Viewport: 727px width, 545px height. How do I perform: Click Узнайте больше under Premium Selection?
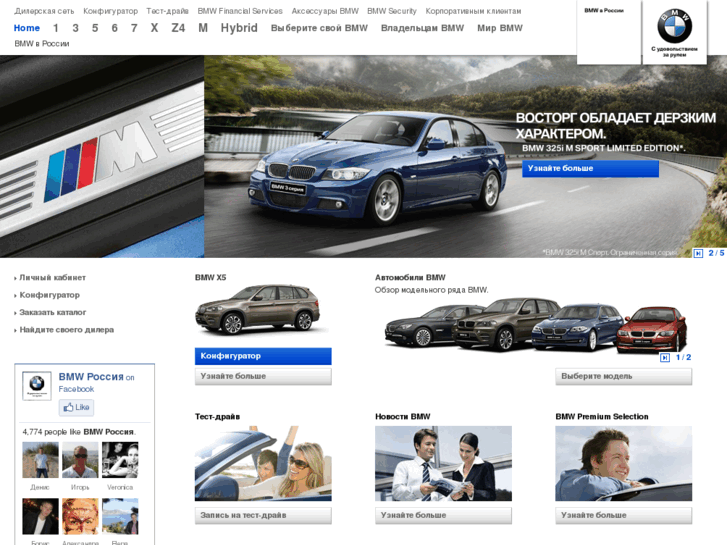[624, 515]
